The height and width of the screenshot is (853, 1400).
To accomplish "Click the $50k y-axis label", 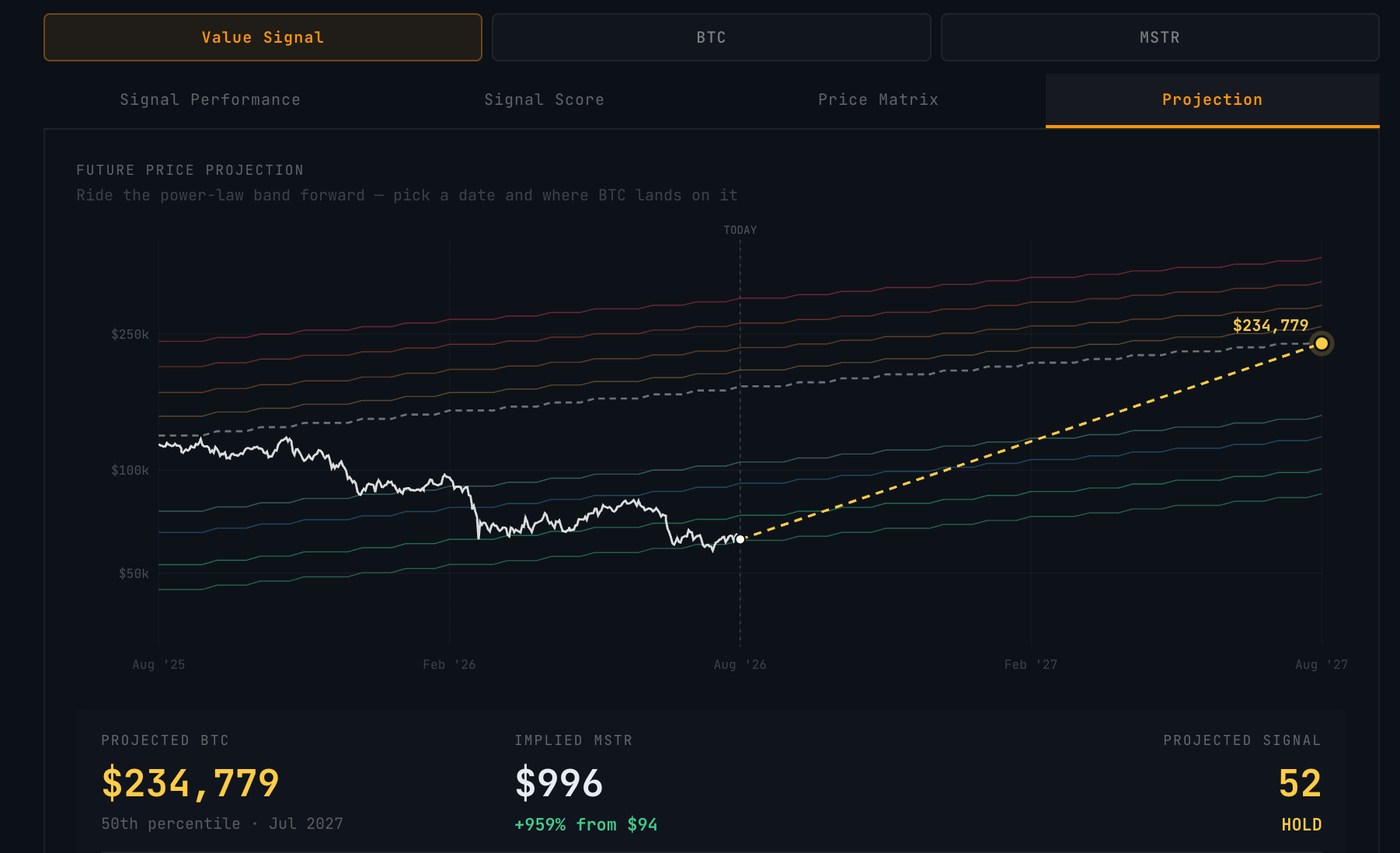I will click(134, 573).
